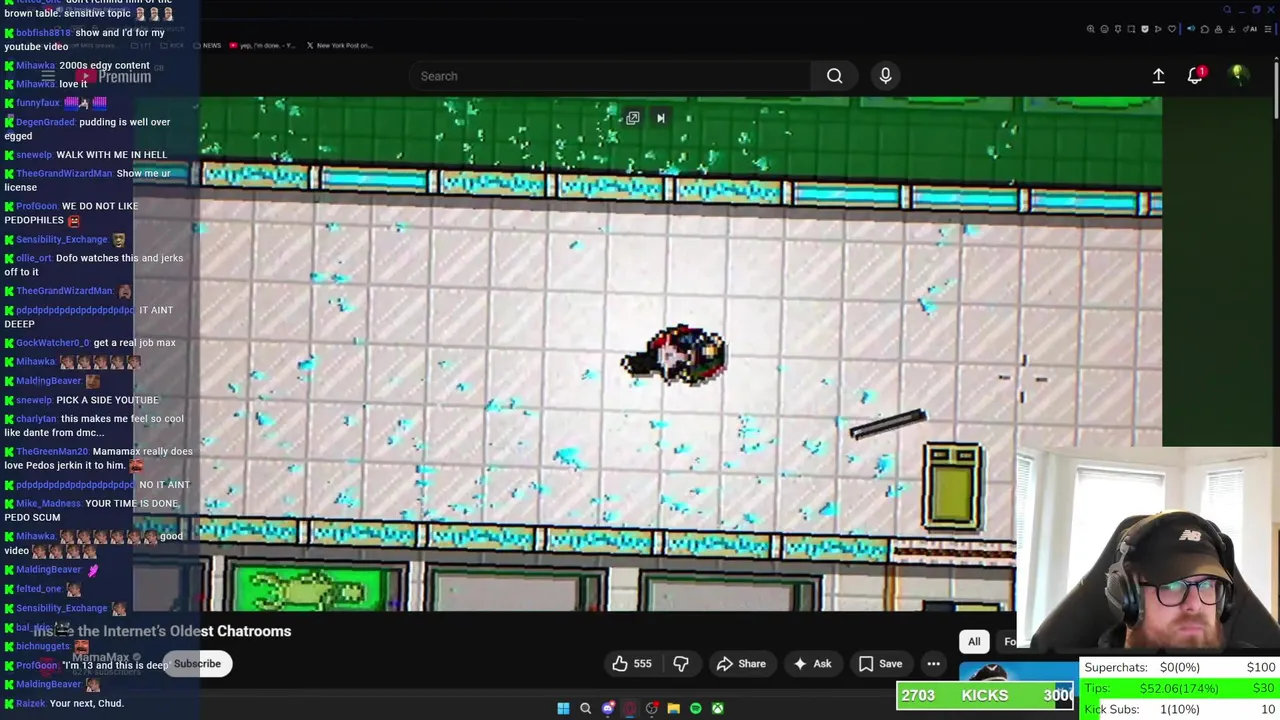Click the Tips goal progress bar

pos(1180,688)
